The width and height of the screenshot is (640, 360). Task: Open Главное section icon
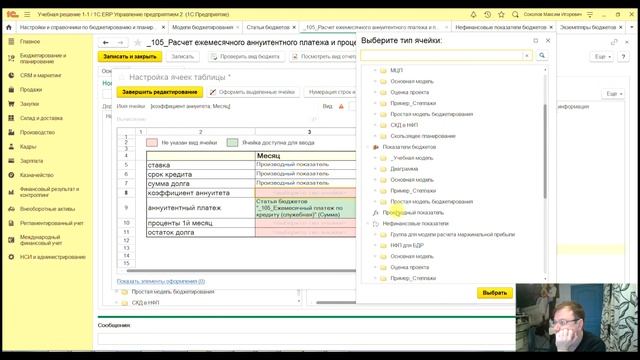click(11, 42)
